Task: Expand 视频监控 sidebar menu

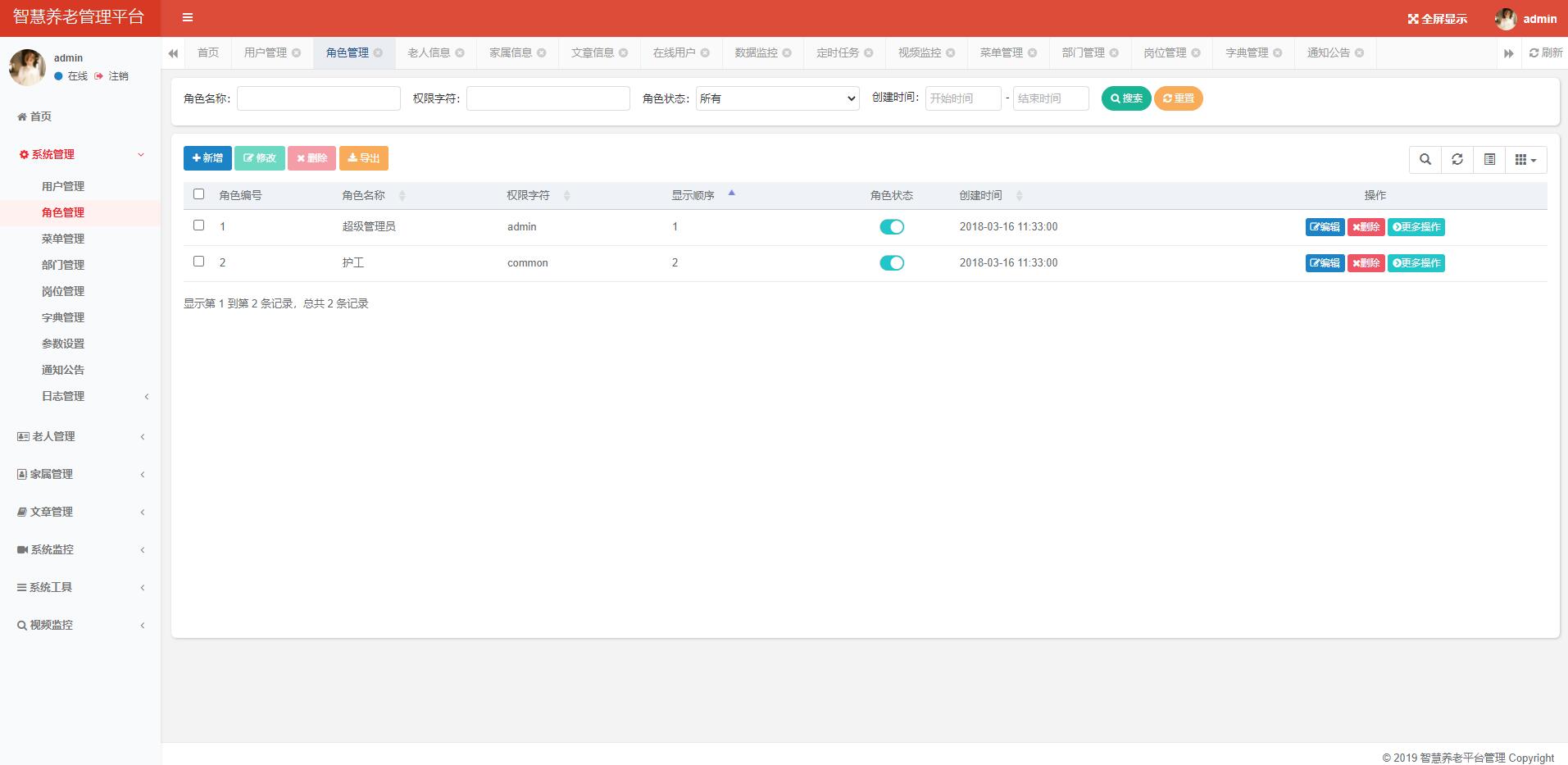Action: [80, 625]
